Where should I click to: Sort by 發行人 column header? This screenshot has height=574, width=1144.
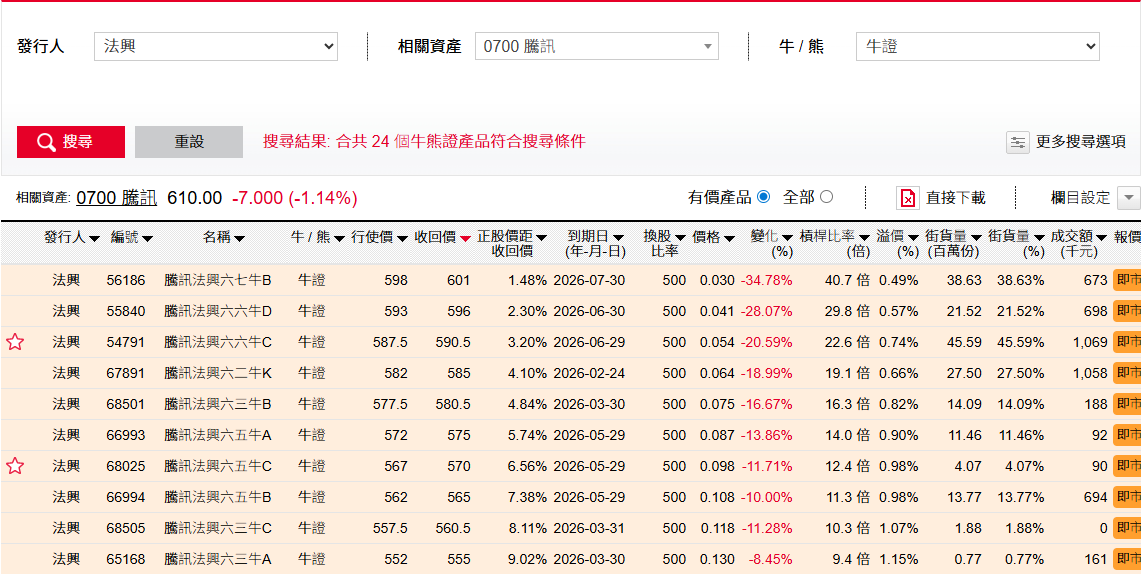[72, 238]
